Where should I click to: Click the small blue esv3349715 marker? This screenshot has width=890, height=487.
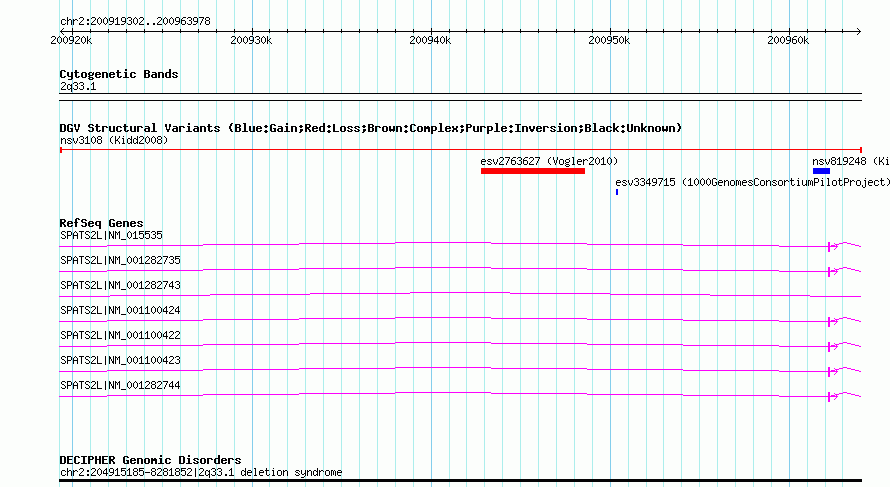pos(617,192)
